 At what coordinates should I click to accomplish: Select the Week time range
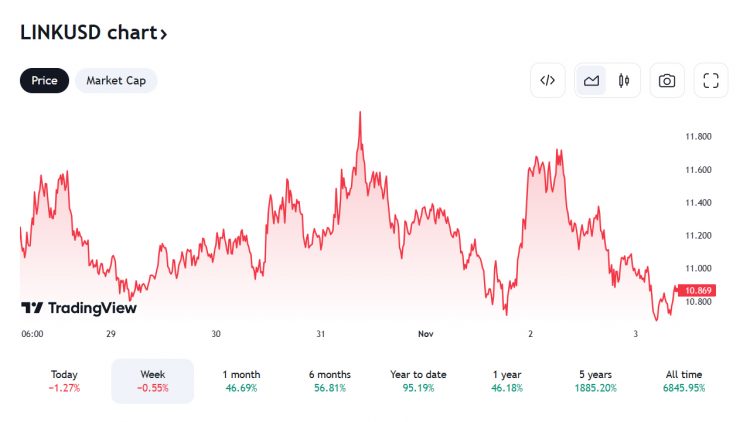pos(153,381)
